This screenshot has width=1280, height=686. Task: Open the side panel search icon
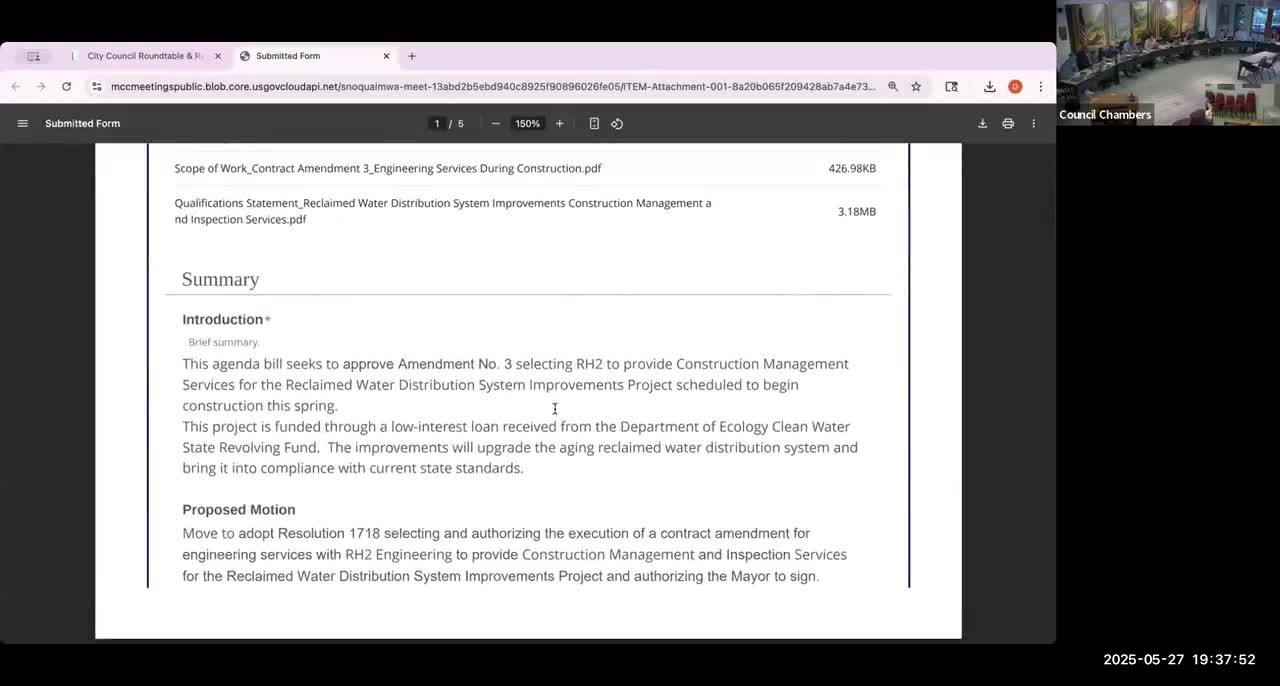coord(952,87)
